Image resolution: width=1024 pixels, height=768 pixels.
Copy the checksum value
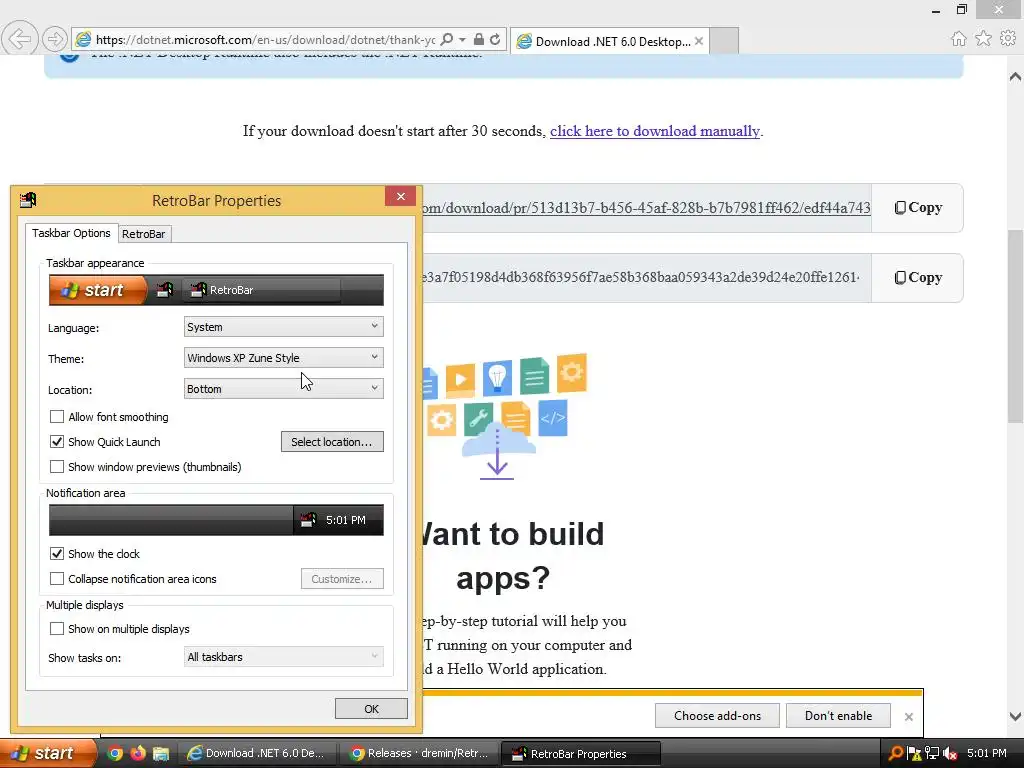pyautogui.click(x=918, y=278)
